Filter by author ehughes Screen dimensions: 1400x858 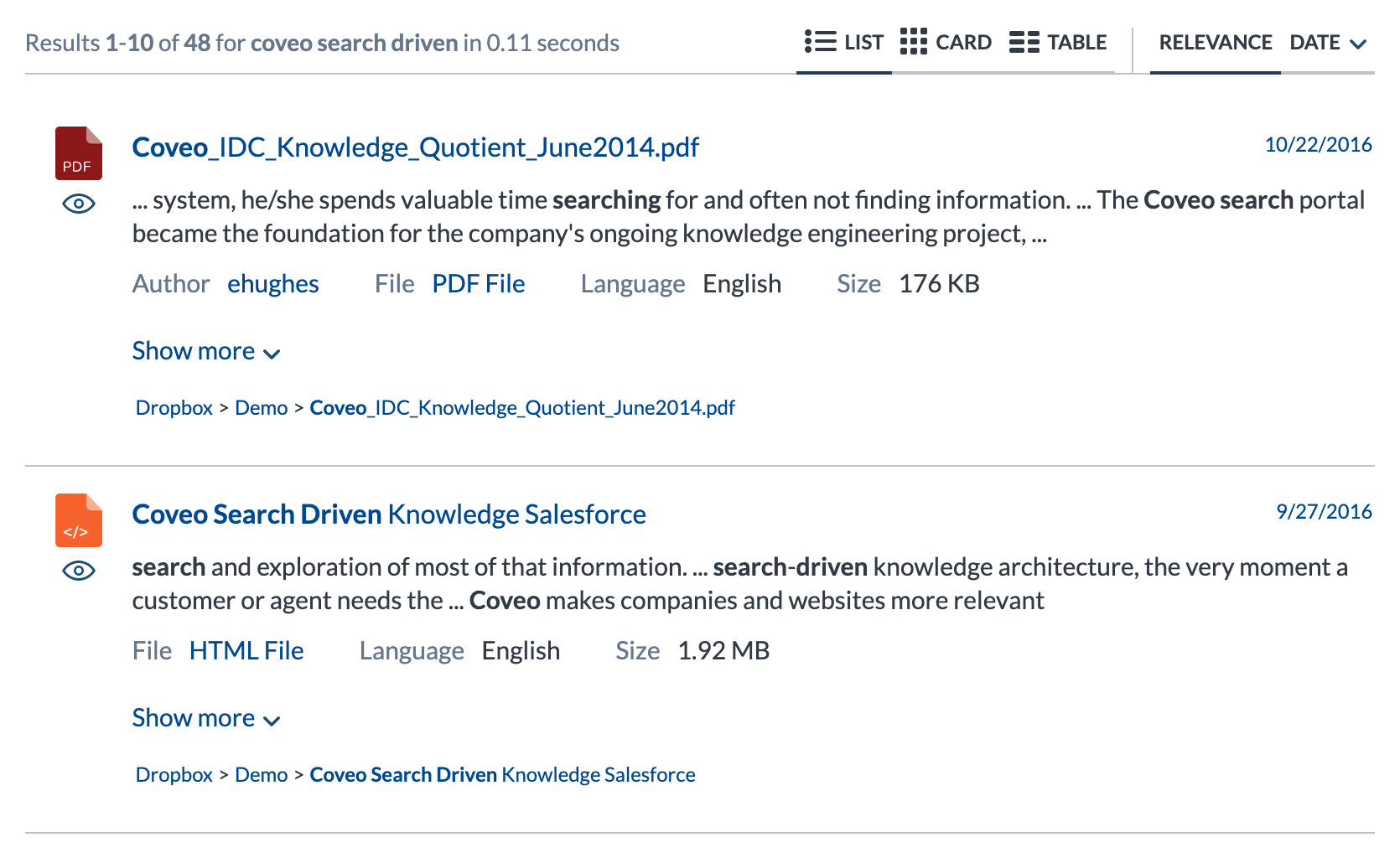tap(273, 284)
